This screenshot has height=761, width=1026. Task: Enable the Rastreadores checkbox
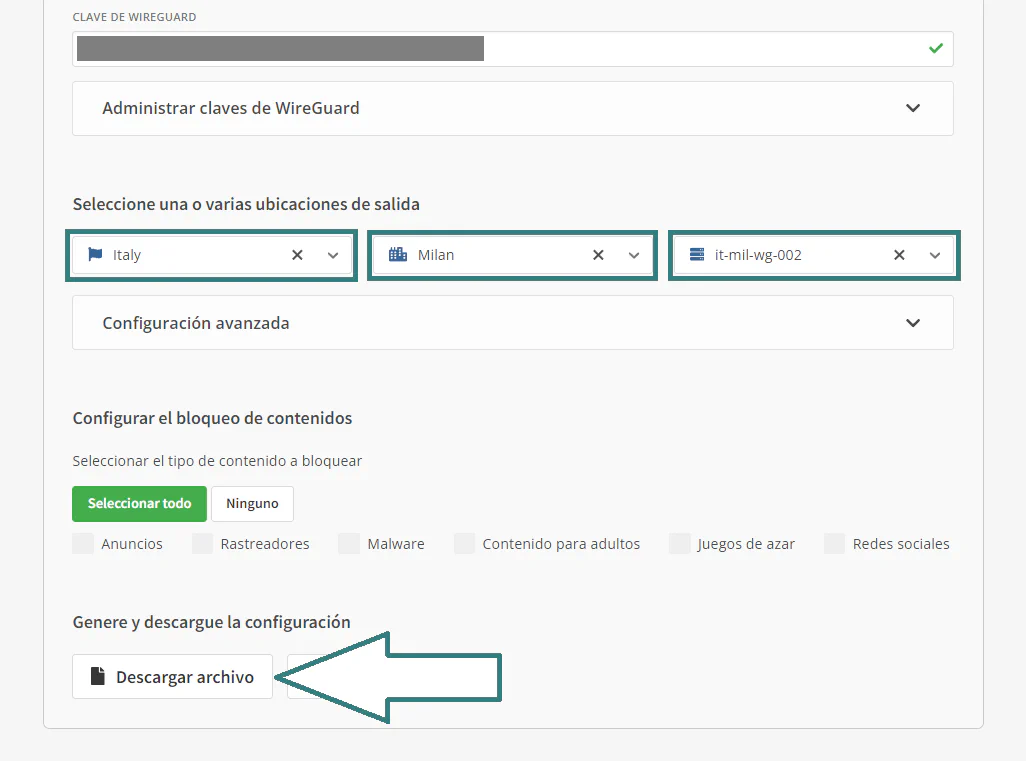point(202,544)
